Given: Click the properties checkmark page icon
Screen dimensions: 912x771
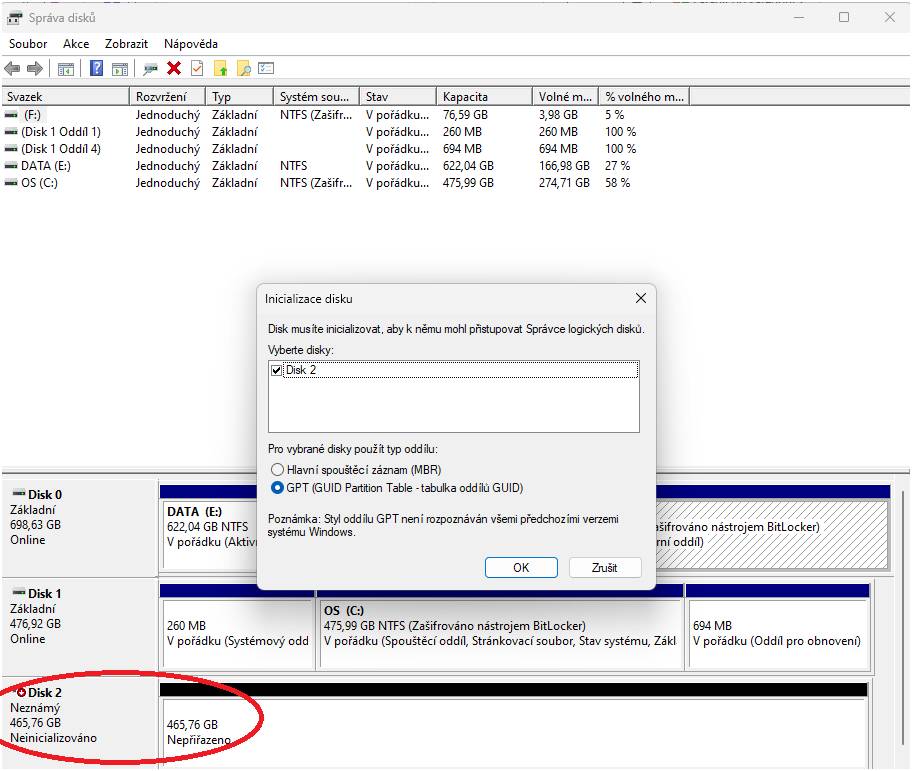Looking at the screenshot, I should click(197, 68).
